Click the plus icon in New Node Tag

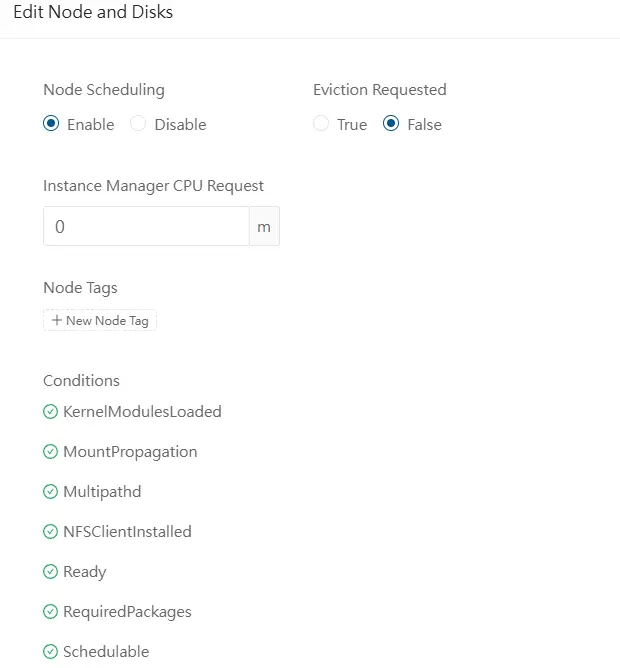(x=57, y=321)
